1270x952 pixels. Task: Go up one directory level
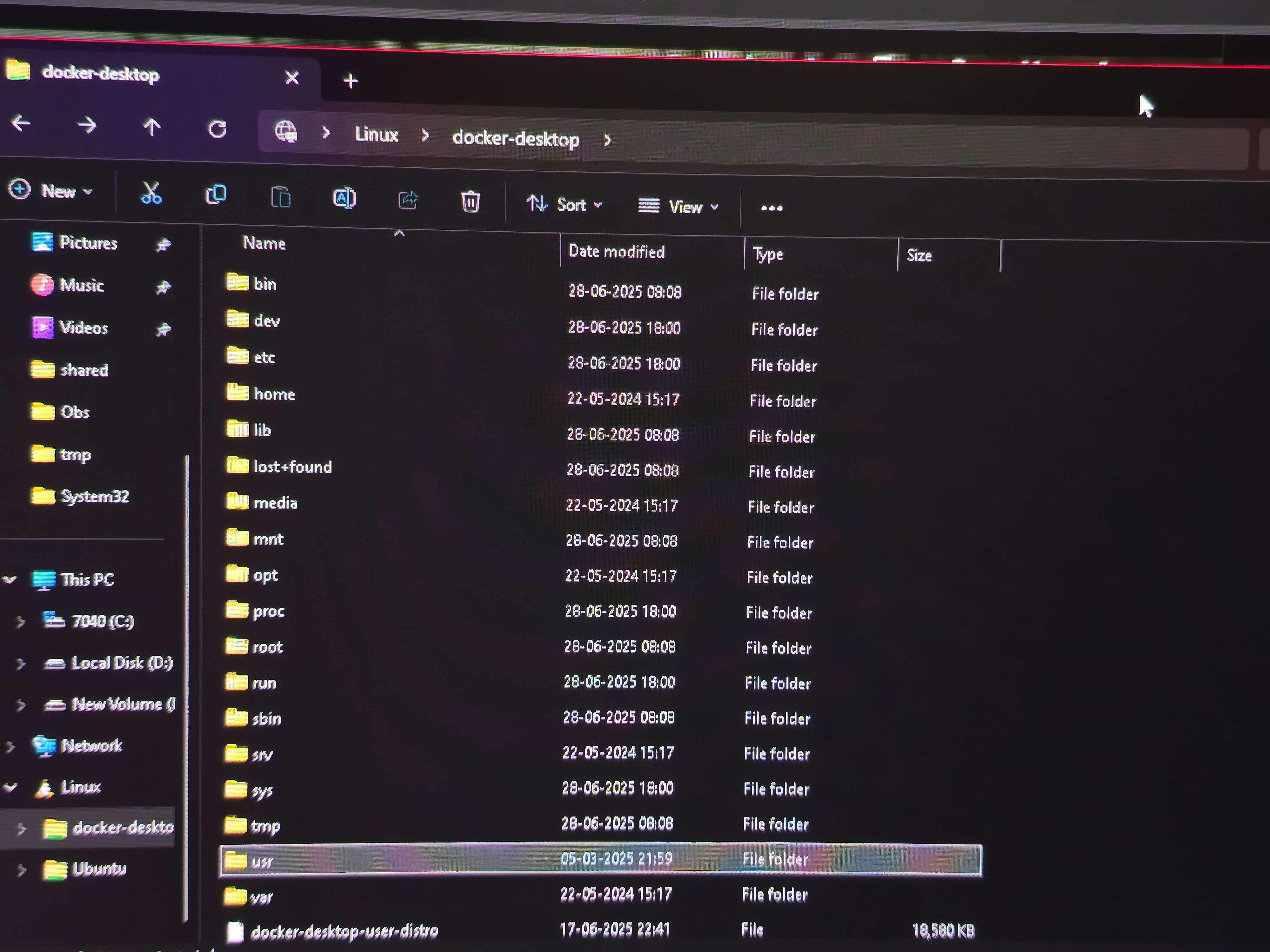coord(151,127)
